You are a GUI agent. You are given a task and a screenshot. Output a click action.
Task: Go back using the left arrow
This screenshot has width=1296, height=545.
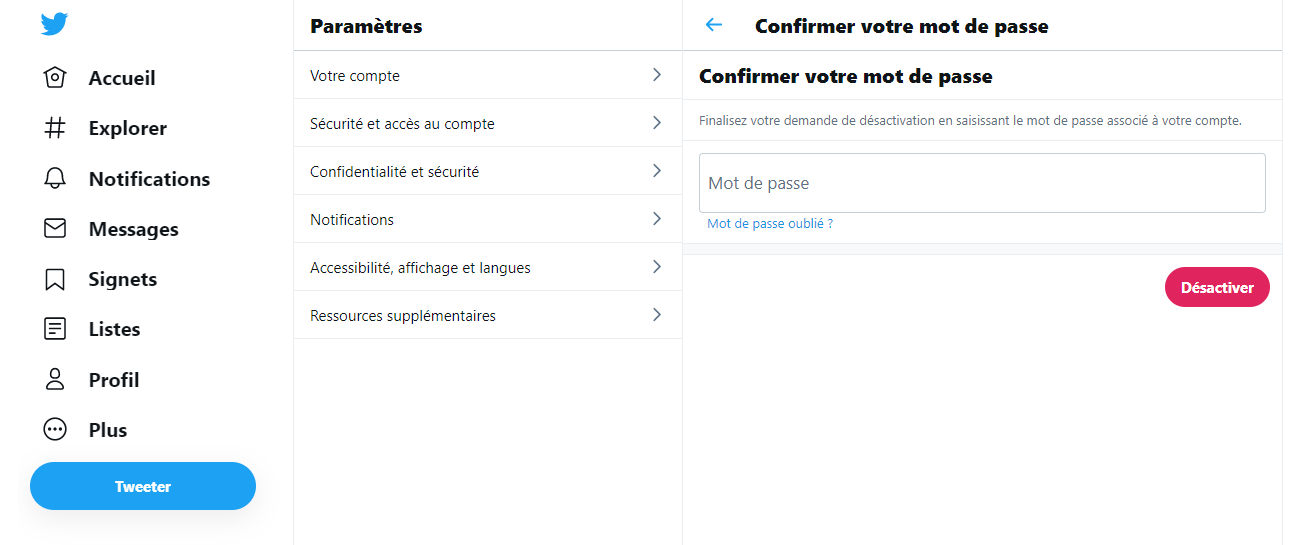(x=714, y=25)
